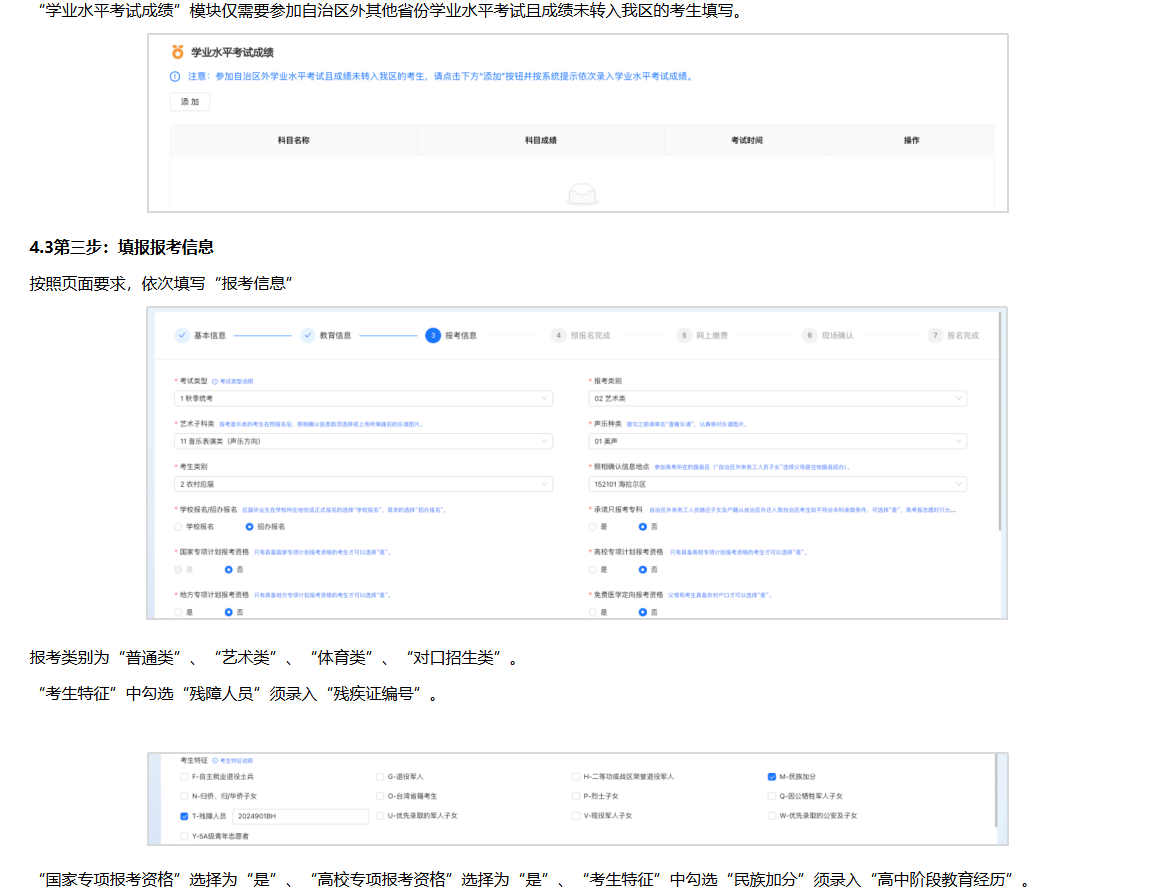Click the checkmark icon for 基本信息 step
Screen dimensions: 1154x893
click(x=182, y=335)
